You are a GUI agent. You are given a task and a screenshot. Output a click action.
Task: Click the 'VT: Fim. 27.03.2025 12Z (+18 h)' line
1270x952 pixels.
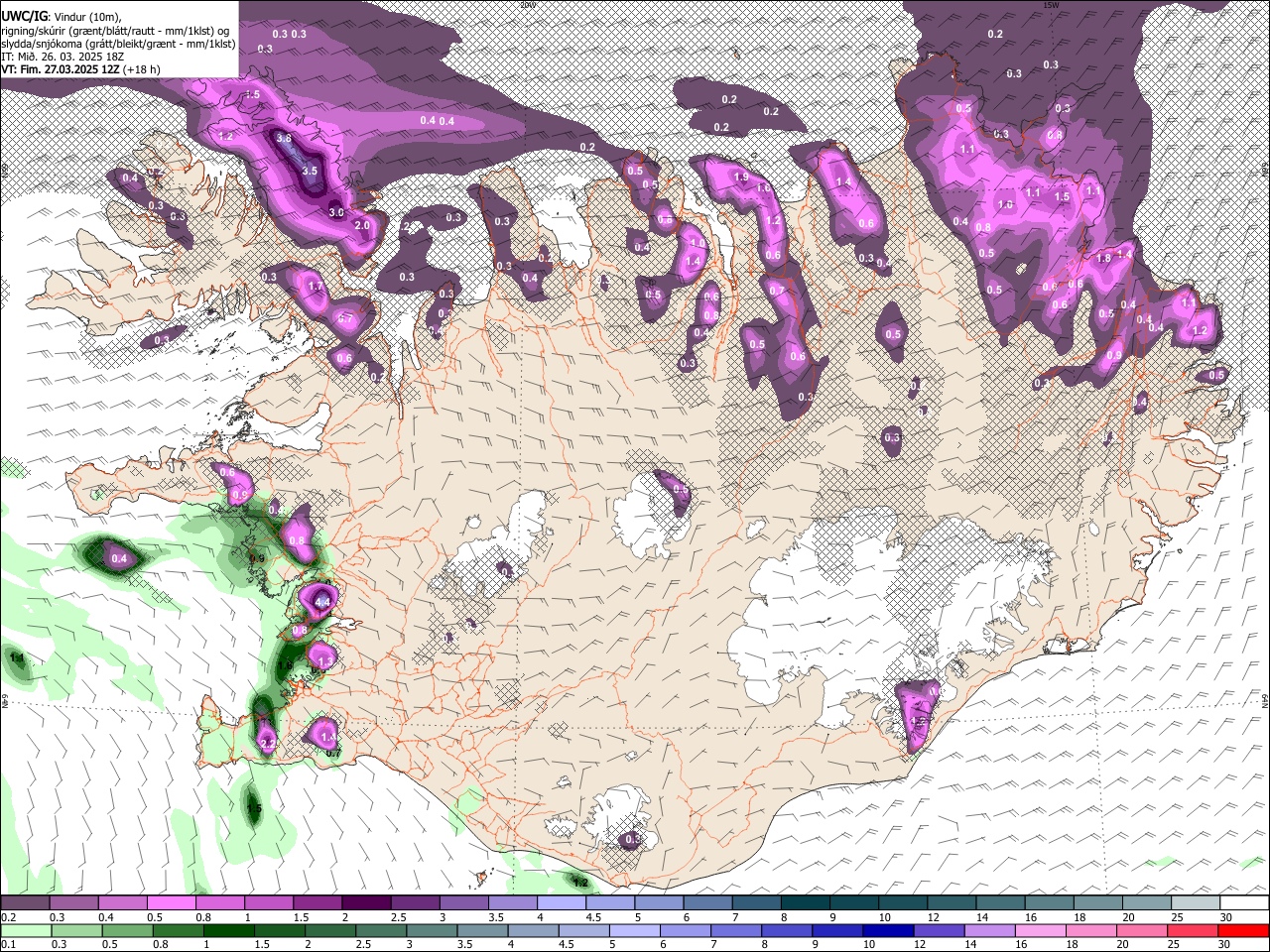80,69
